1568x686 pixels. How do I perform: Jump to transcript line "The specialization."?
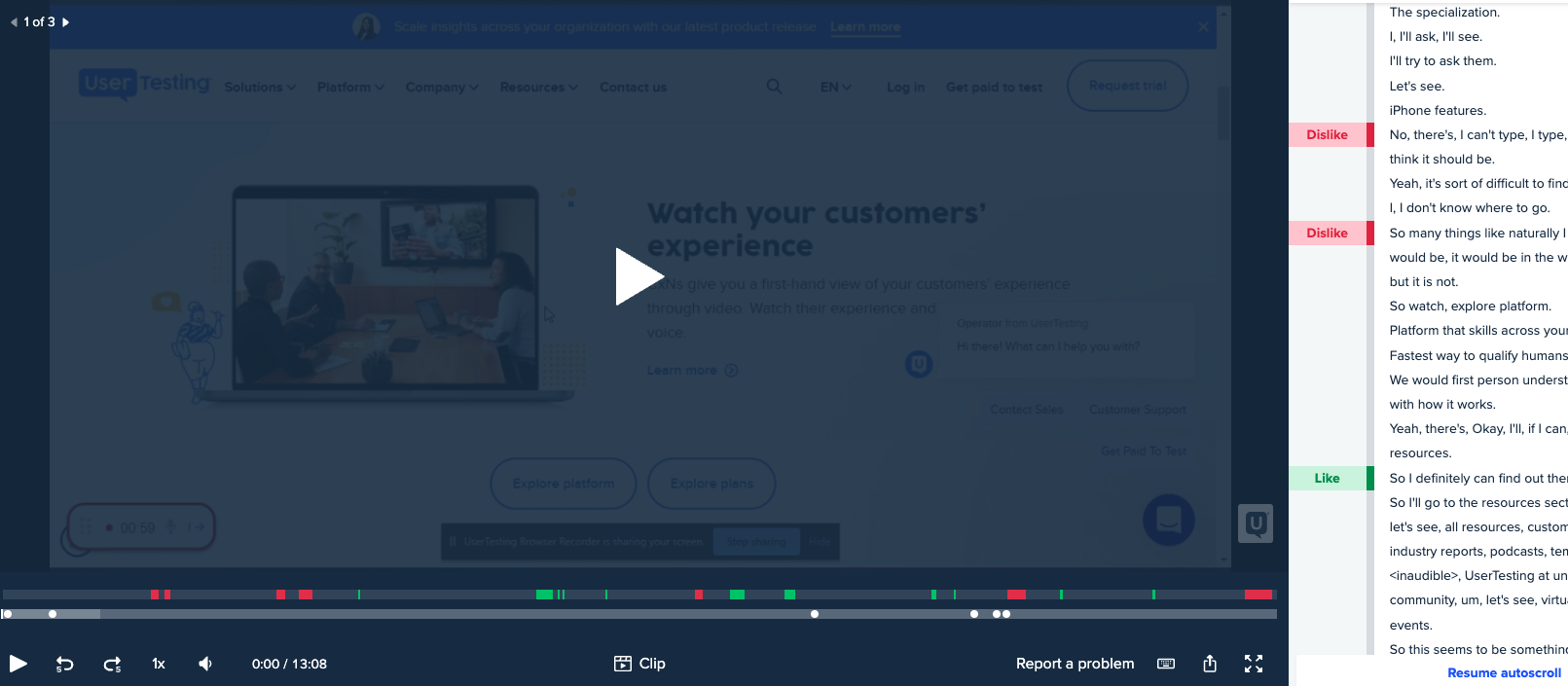[1444, 13]
